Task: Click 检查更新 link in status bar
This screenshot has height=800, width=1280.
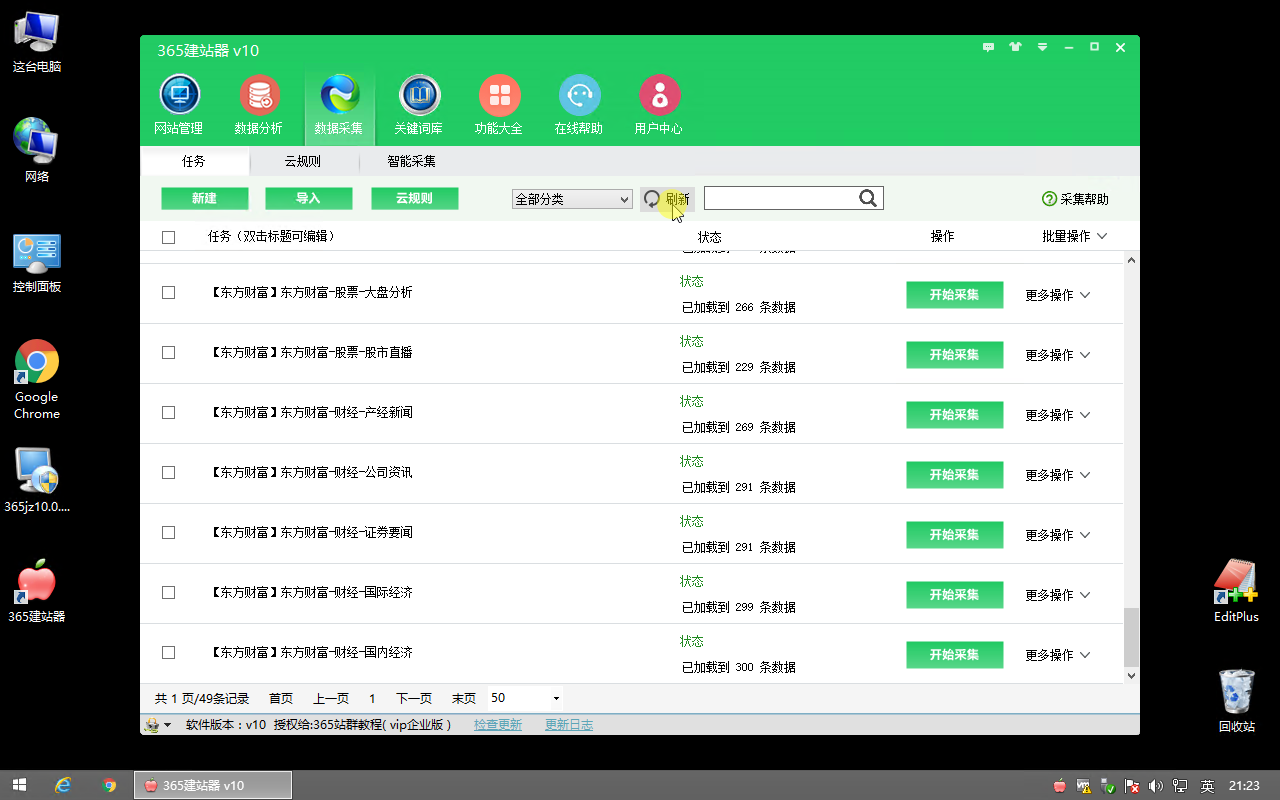Action: 498,725
